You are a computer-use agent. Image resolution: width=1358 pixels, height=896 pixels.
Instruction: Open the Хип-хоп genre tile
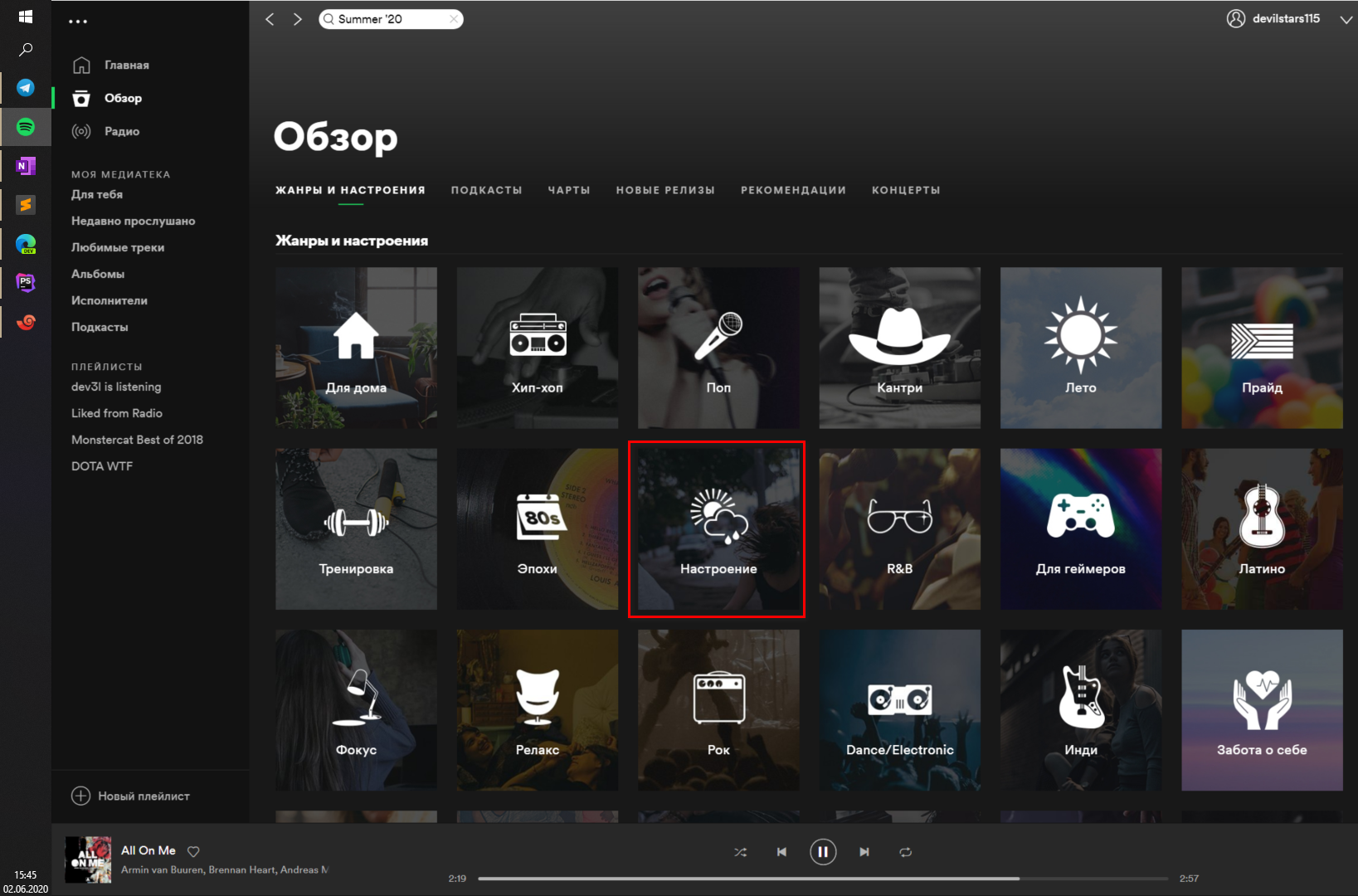[538, 348]
